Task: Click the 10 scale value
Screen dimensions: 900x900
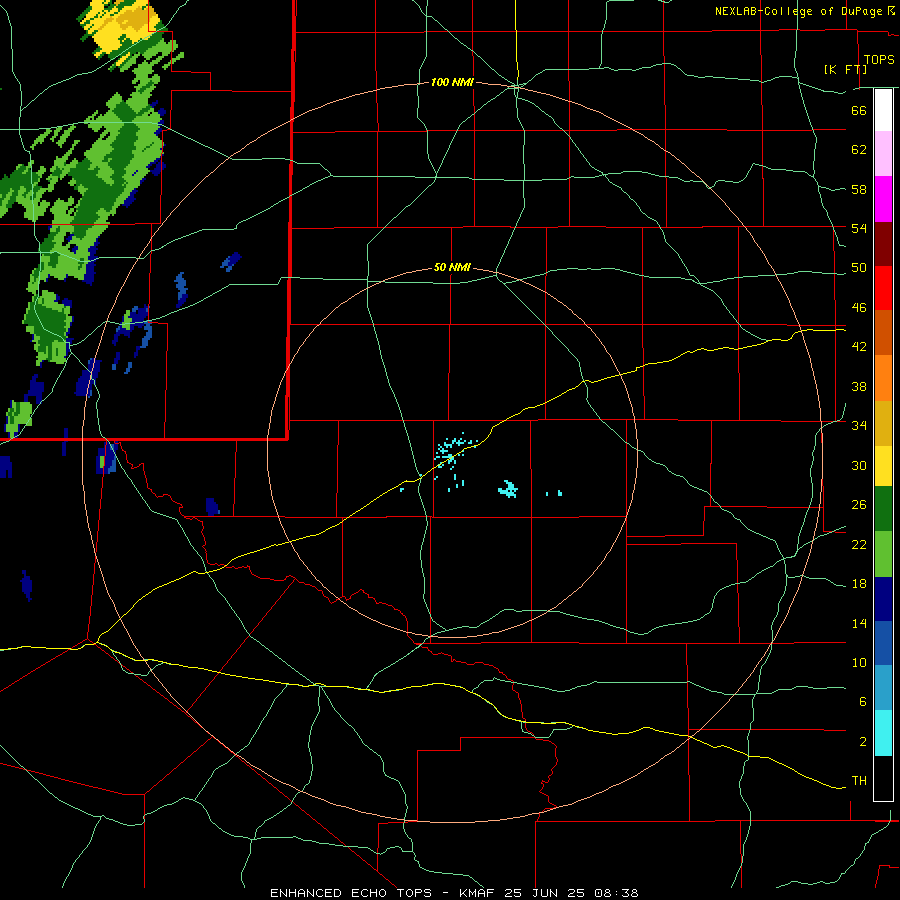Action: coord(859,663)
